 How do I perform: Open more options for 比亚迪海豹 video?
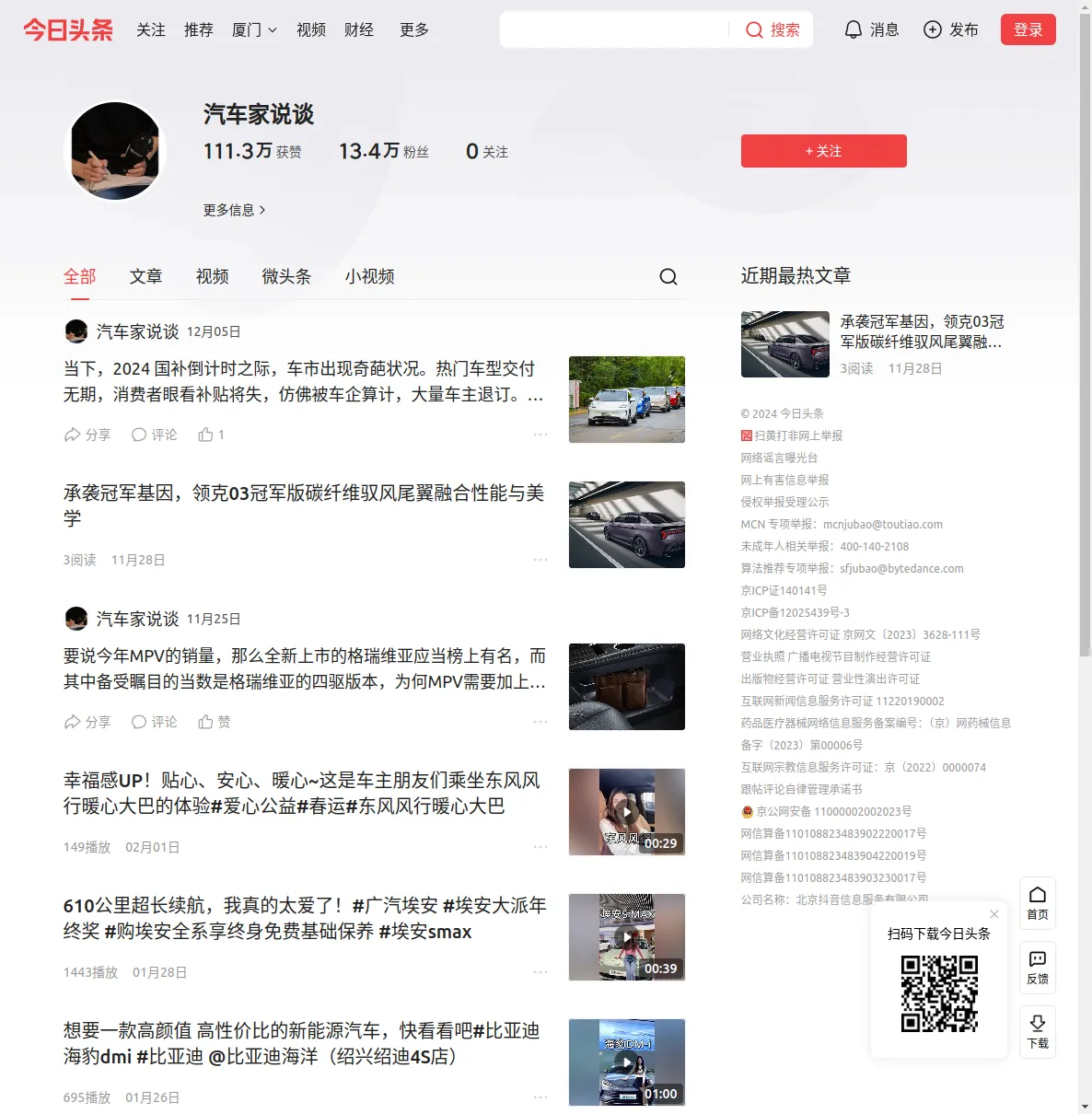[x=540, y=1097]
